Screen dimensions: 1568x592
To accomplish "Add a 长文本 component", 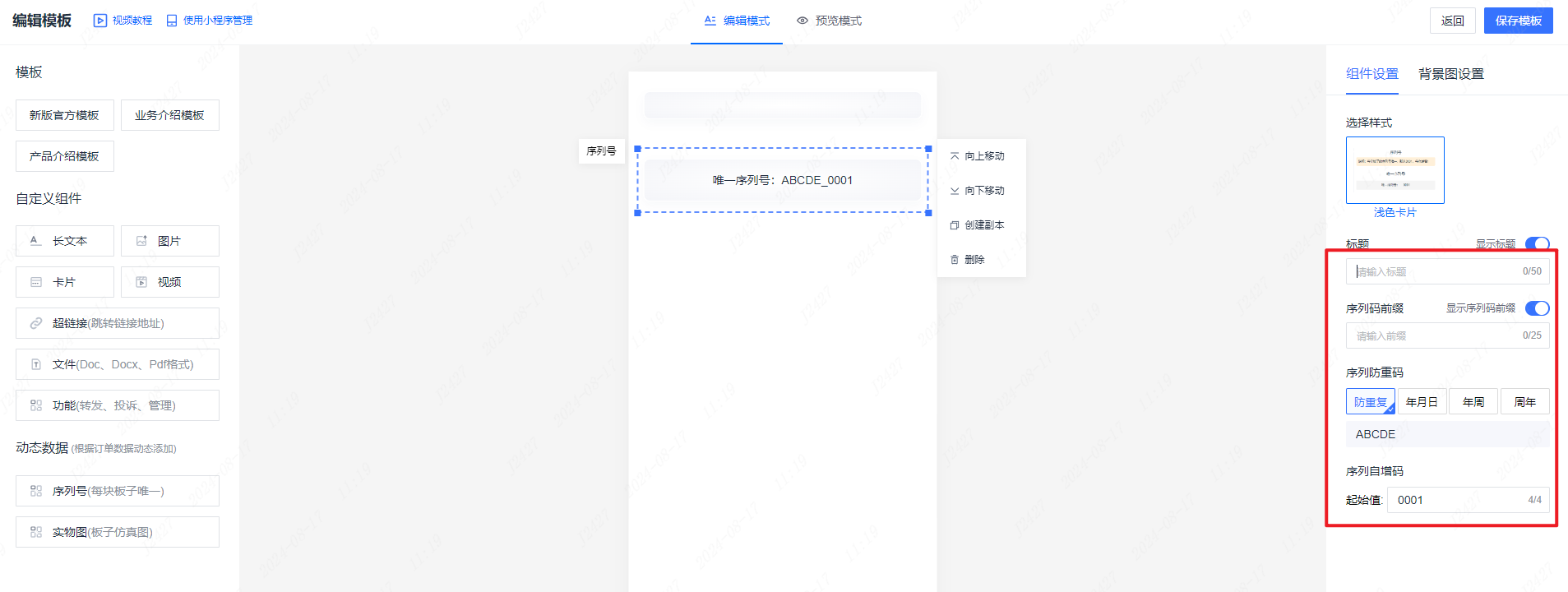I will click(65, 241).
